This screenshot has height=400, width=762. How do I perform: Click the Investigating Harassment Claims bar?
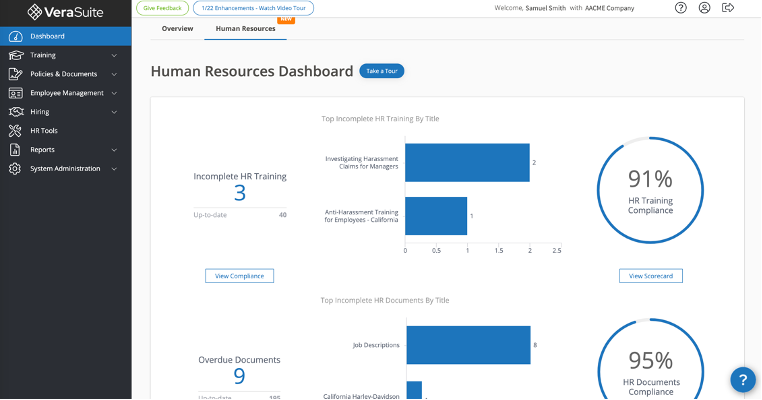tap(468, 163)
